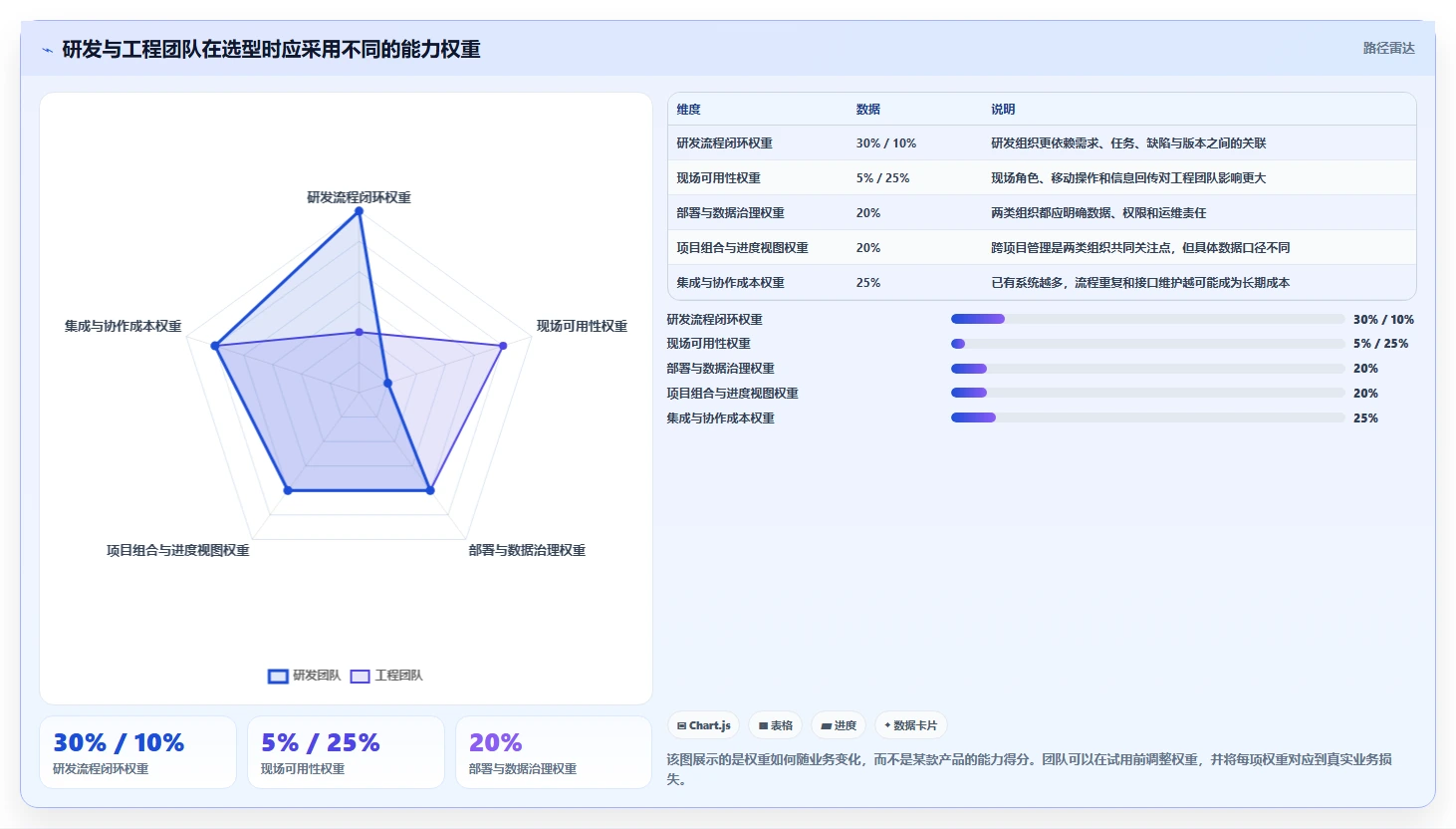This screenshot has width=1456, height=829.
Task: Select the 表格 tag
Action: 775,725
